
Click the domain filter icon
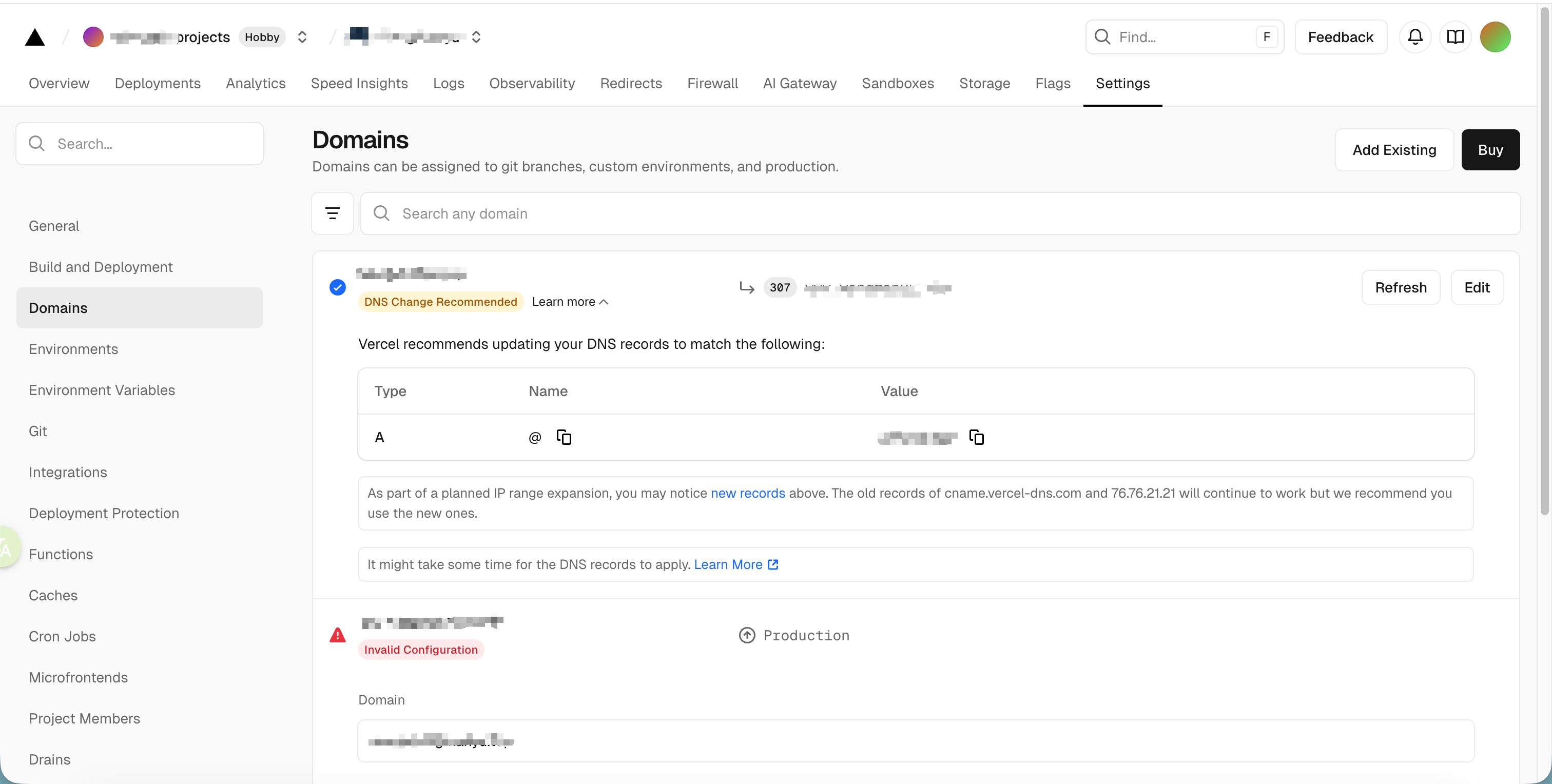[332, 213]
